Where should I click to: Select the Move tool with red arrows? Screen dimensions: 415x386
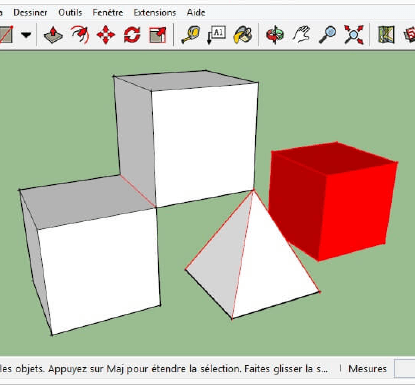[106, 35]
